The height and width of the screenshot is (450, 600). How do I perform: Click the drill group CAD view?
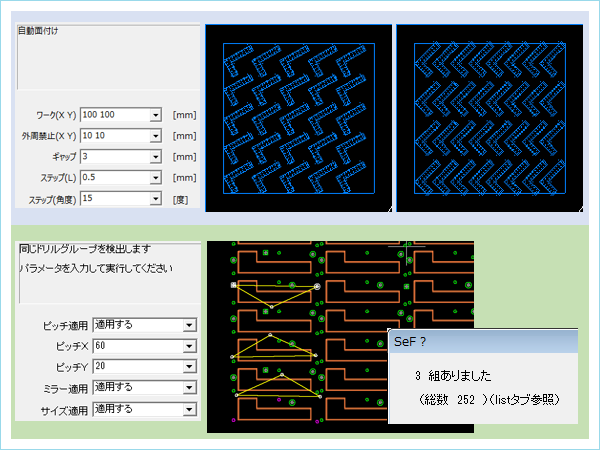click(x=296, y=337)
